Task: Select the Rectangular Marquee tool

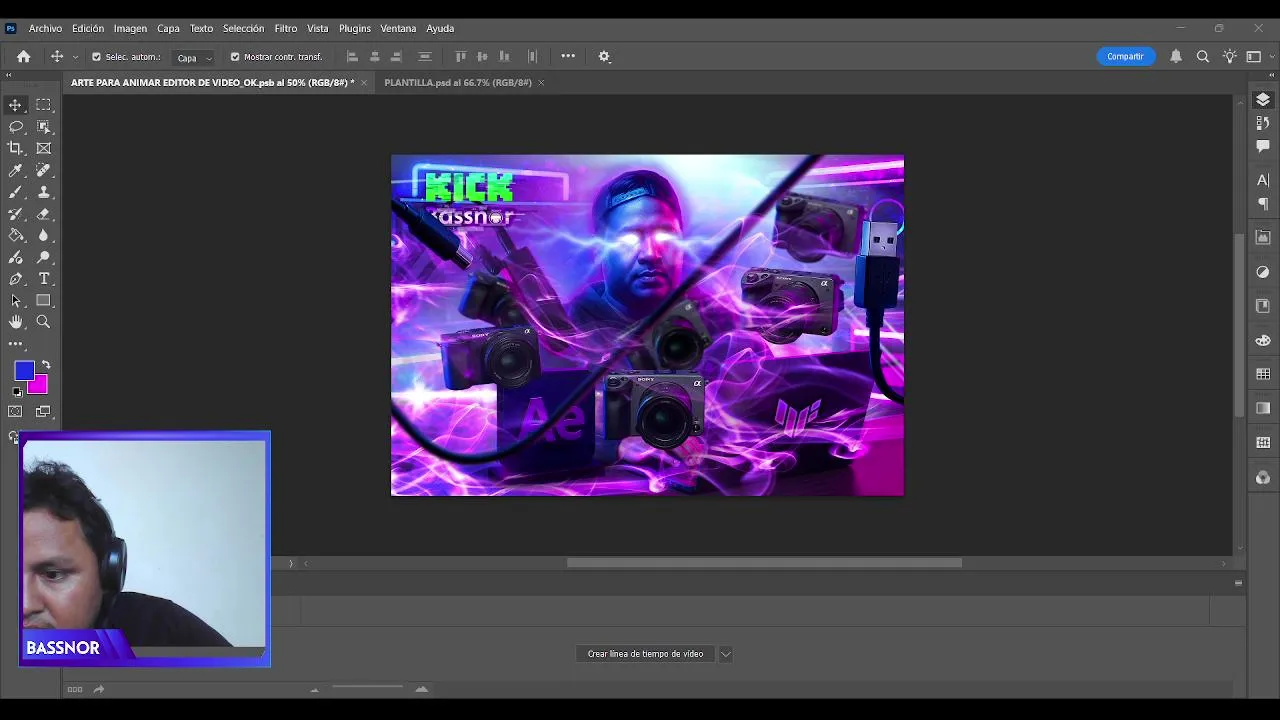Action: pos(44,105)
